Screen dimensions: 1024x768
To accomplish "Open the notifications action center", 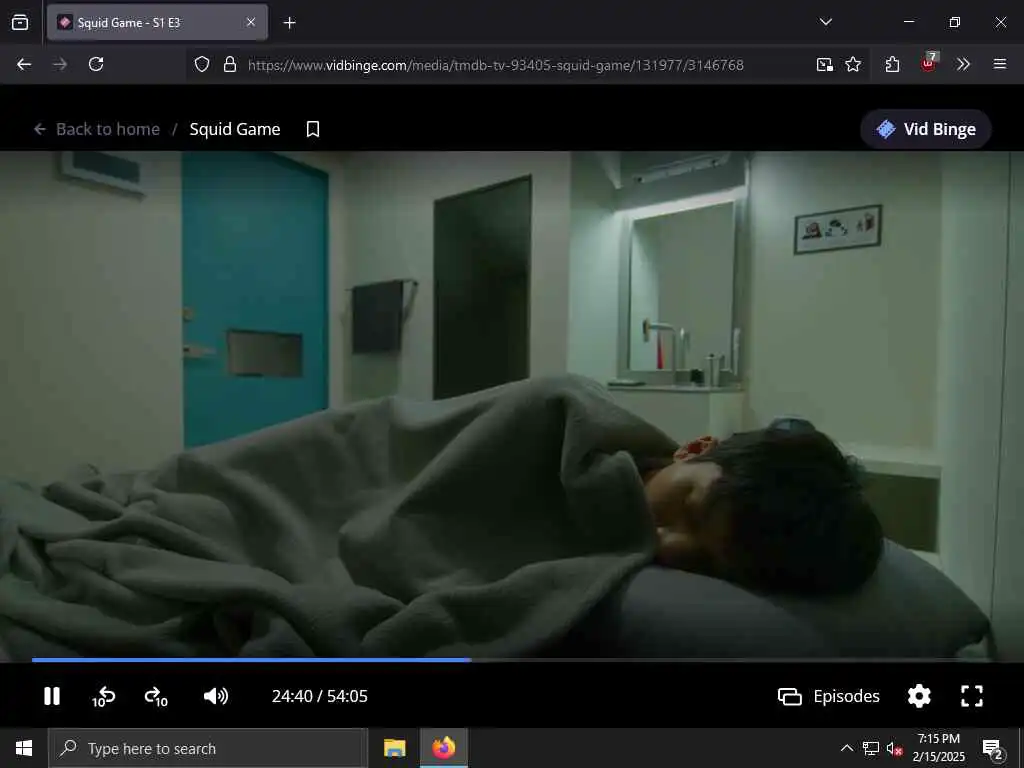I will (x=993, y=749).
